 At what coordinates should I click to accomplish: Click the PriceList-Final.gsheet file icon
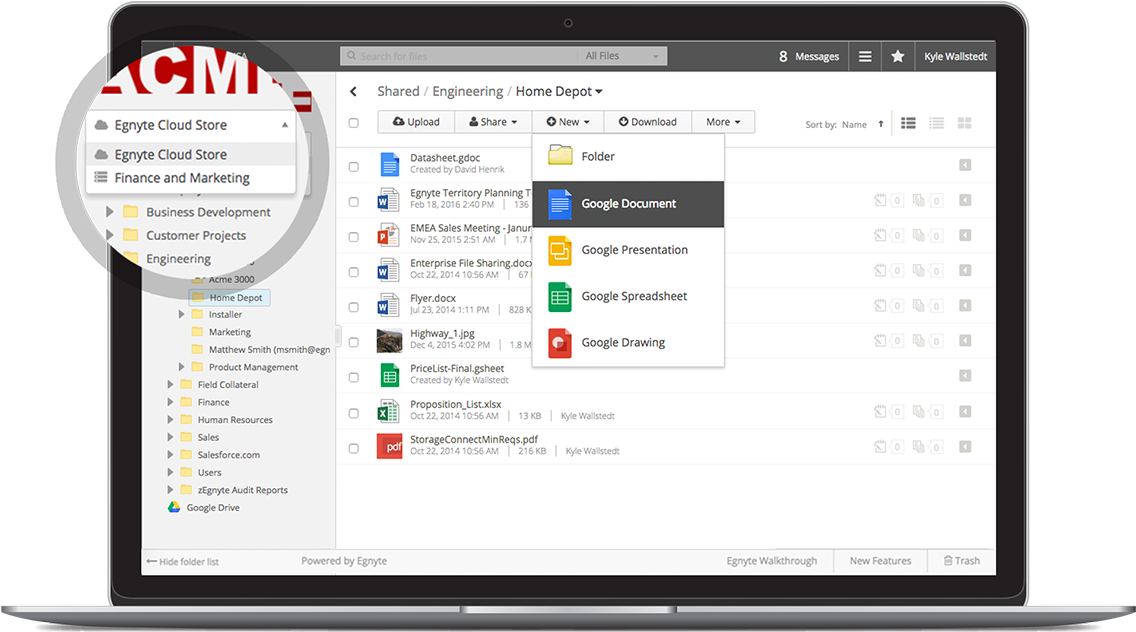click(389, 375)
